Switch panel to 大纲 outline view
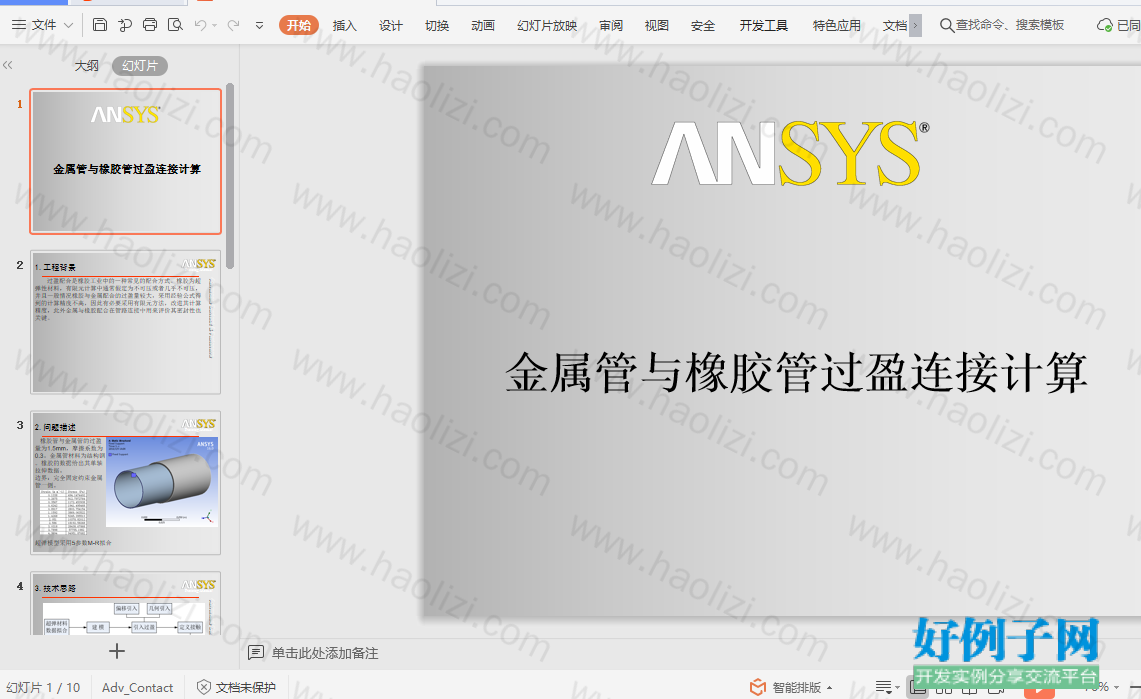1141x699 pixels. point(87,65)
